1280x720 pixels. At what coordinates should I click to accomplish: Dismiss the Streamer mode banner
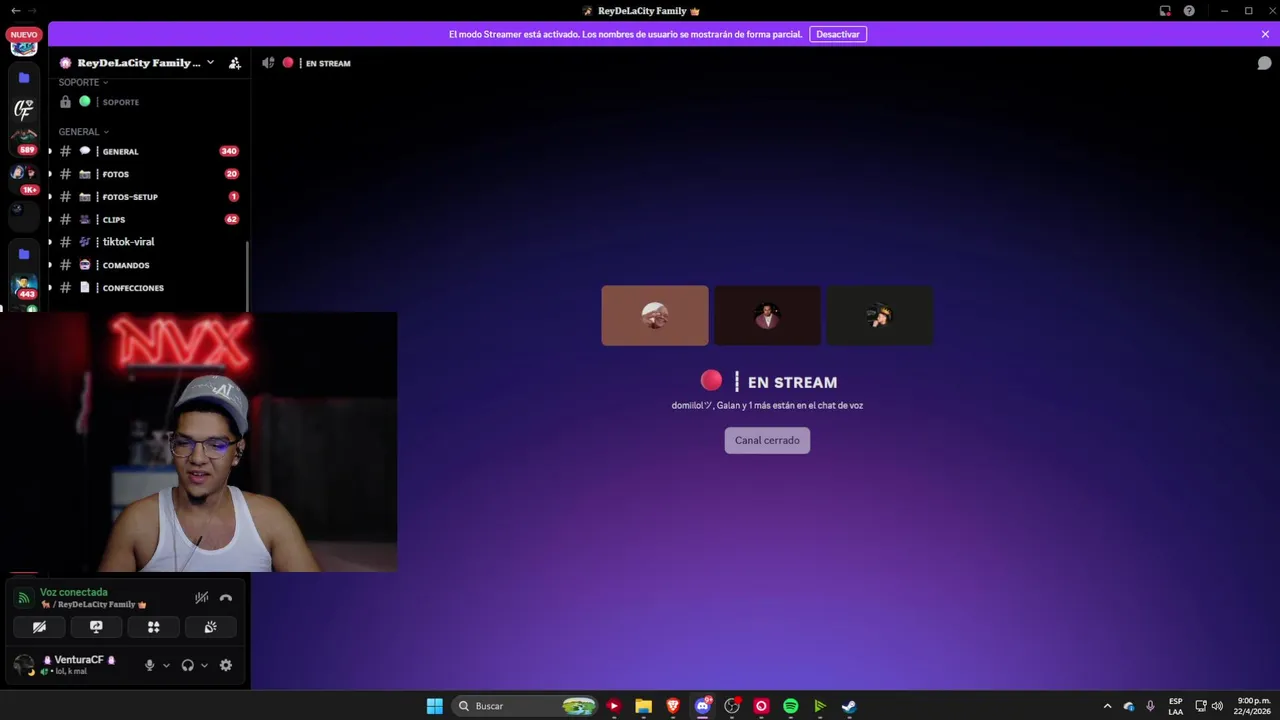[1265, 34]
